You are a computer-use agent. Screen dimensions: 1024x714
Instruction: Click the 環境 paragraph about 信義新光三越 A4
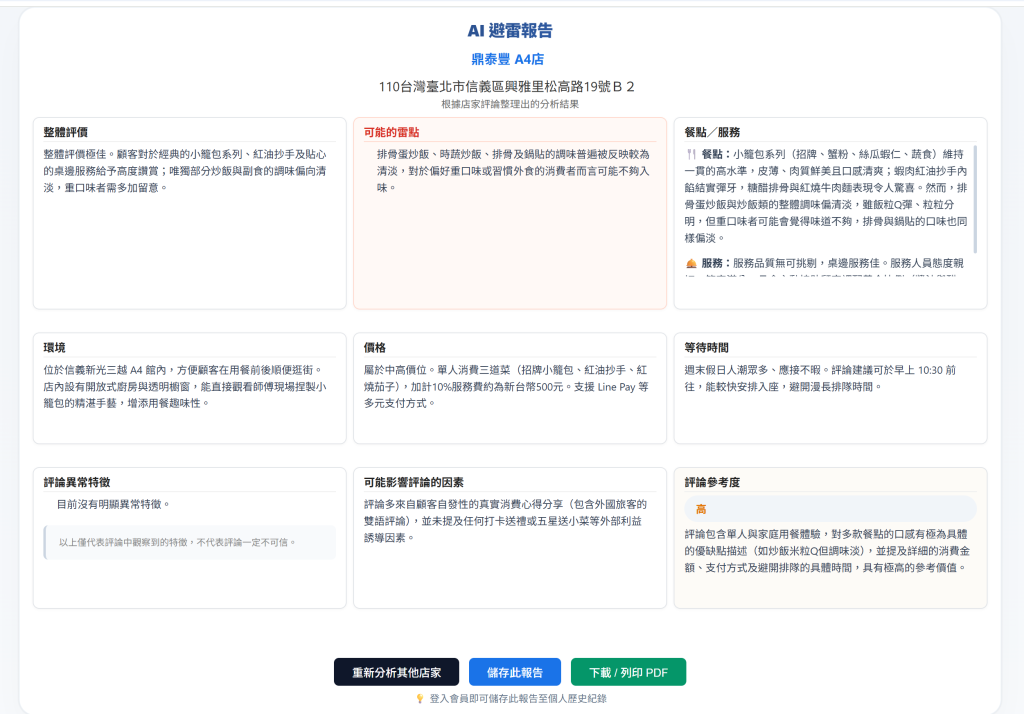pyautogui.click(x=185, y=387)
